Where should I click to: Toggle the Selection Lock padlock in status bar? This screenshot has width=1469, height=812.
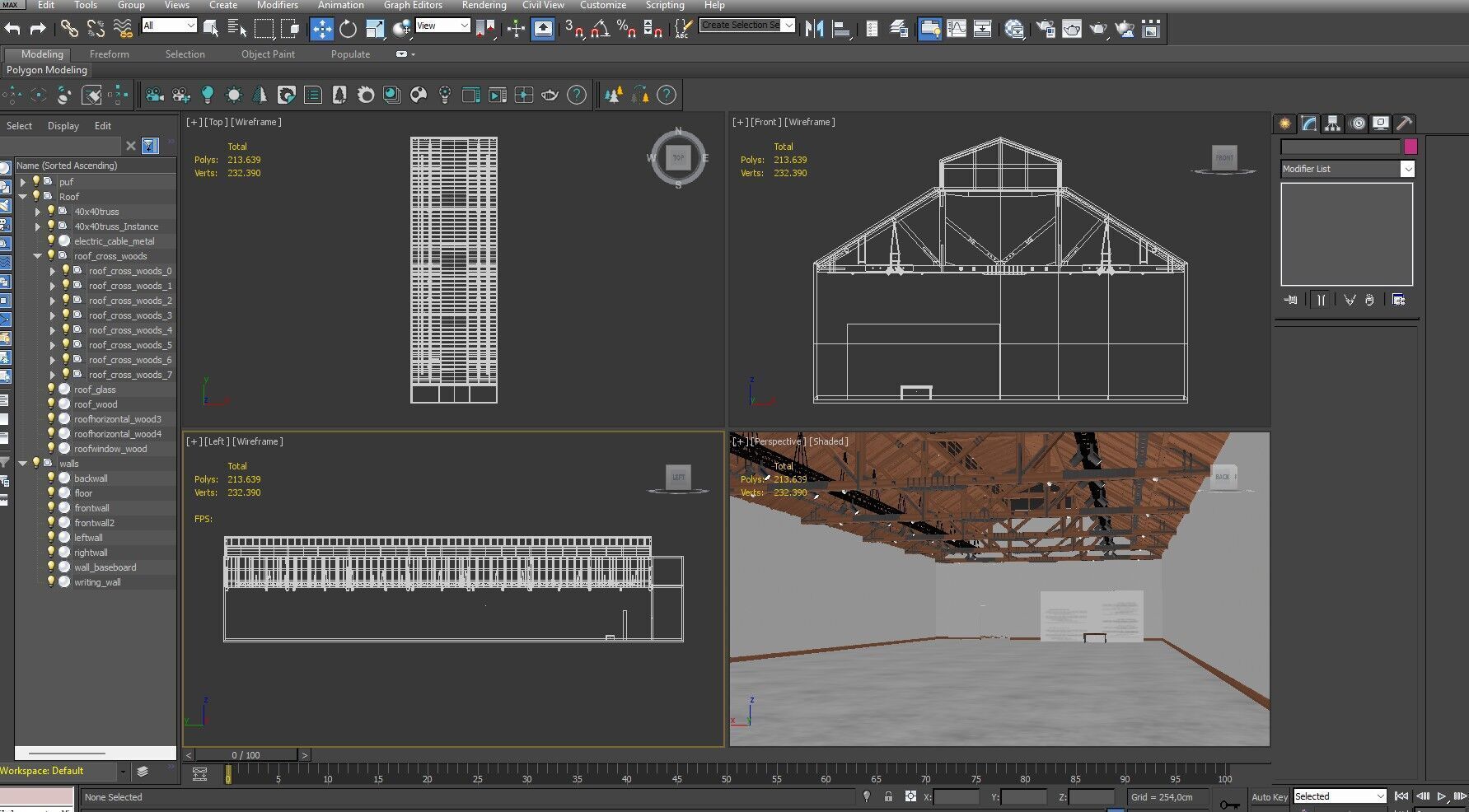point(888,796)
